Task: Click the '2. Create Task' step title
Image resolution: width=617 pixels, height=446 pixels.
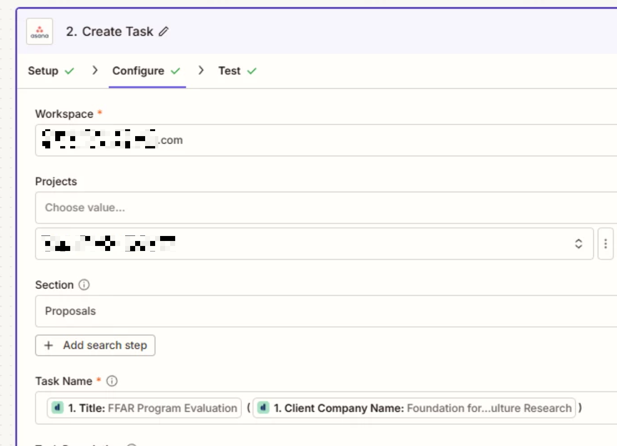Action: (x=110, y=32)
